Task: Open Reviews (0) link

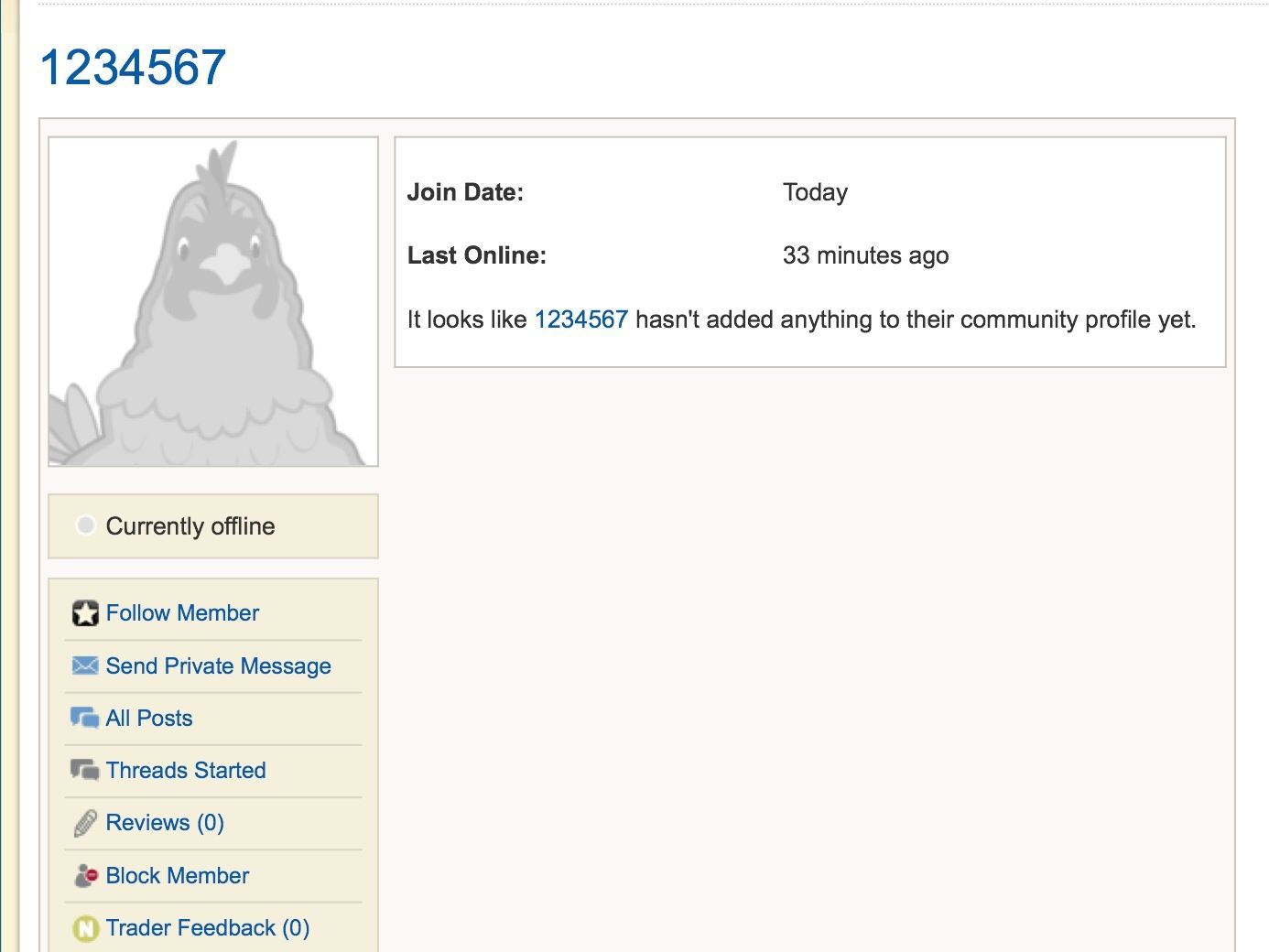Action: tap(165, 823)
